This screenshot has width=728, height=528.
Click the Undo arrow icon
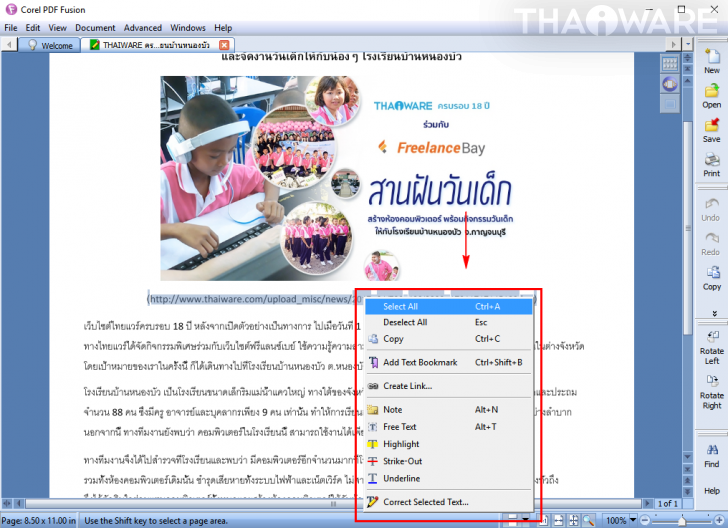[x=712, y=203]
